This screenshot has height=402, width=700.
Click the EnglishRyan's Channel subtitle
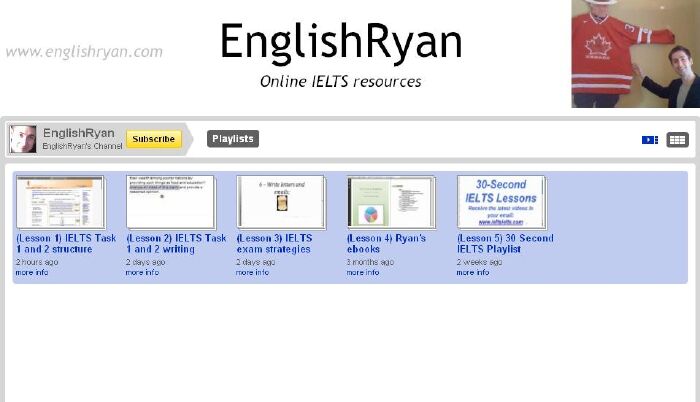[x=82, y=147]
